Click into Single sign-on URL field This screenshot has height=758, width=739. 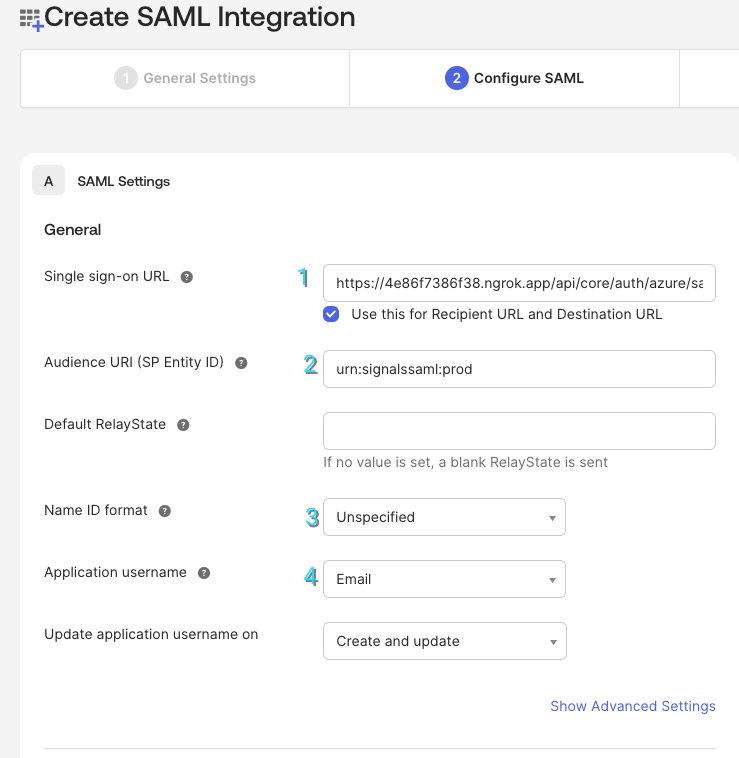coord(519,283)
